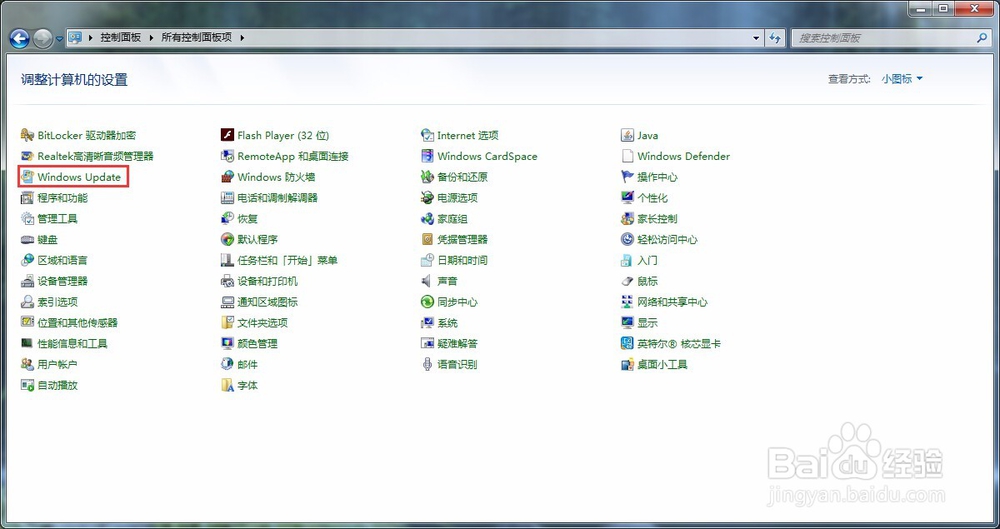Go back with the blue Back button

click(x=19, y=39)
